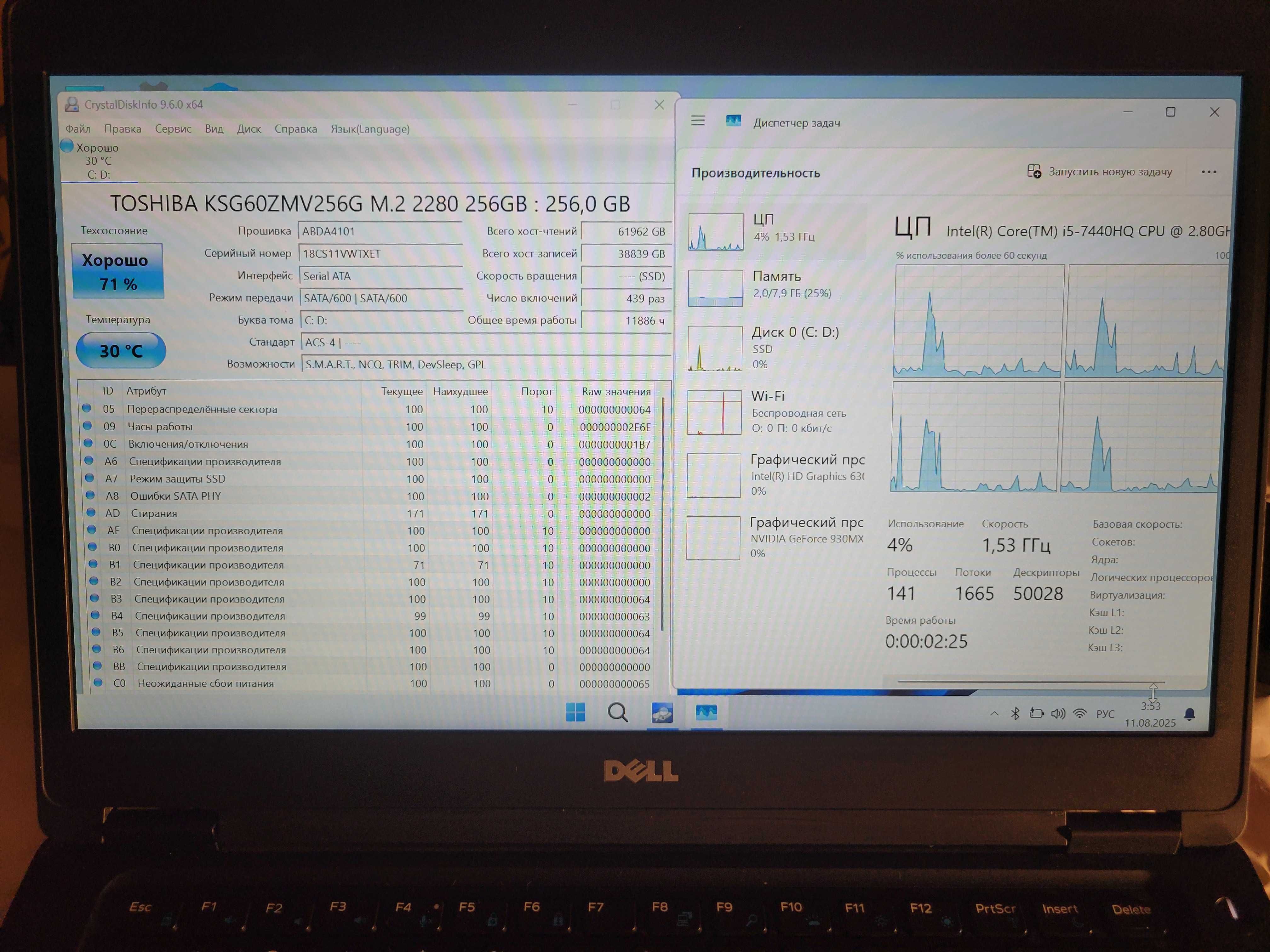Click the Атрибут column header
1270x952 pixels.
146,391
